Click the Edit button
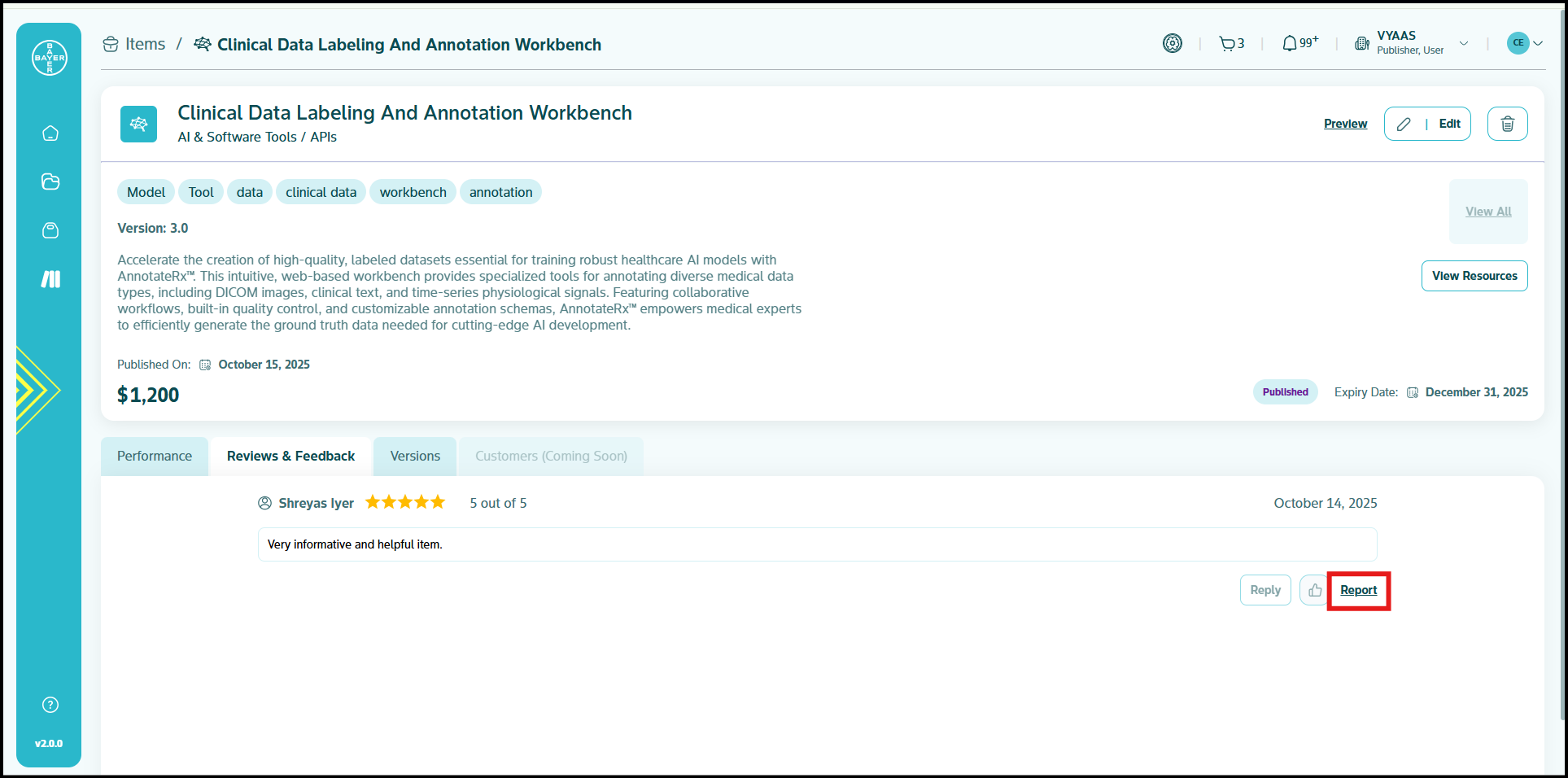Image resolution: width=1568 pixels, height=778 pixels. pyautogui.click(x=1427, y=124)
